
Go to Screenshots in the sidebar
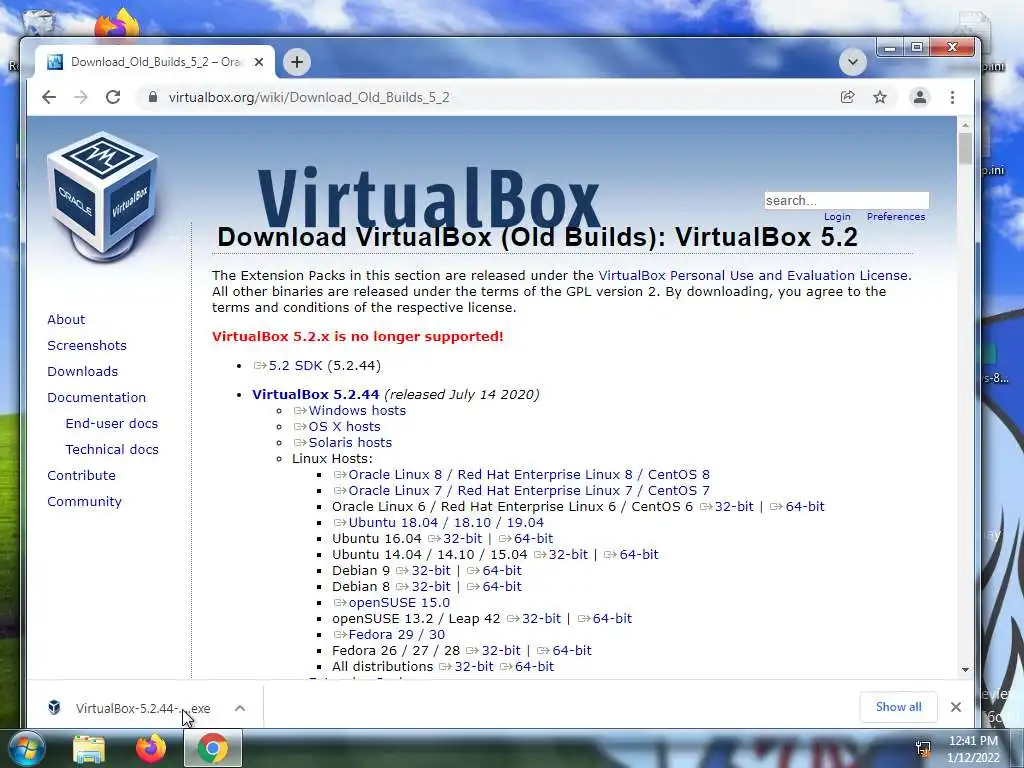[87, 345]
